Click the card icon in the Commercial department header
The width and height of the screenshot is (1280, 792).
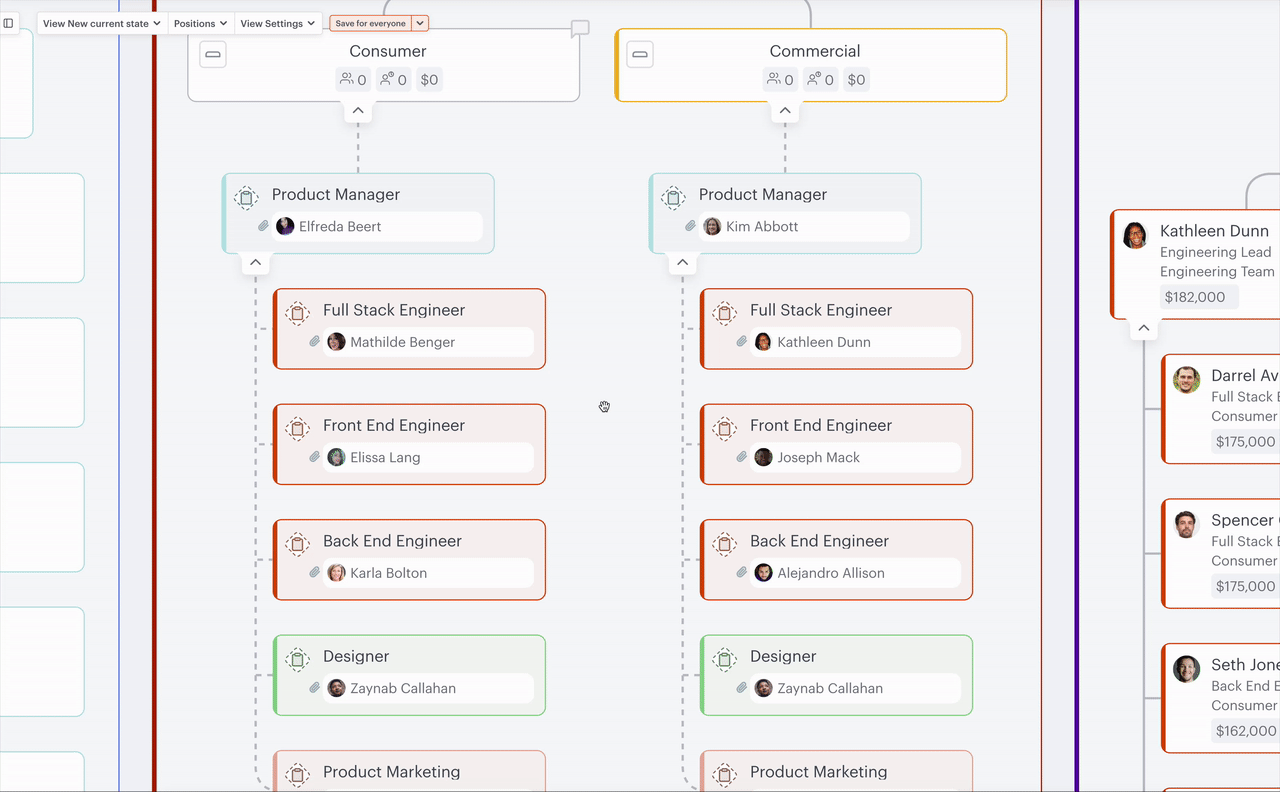(x=640, y=55)
